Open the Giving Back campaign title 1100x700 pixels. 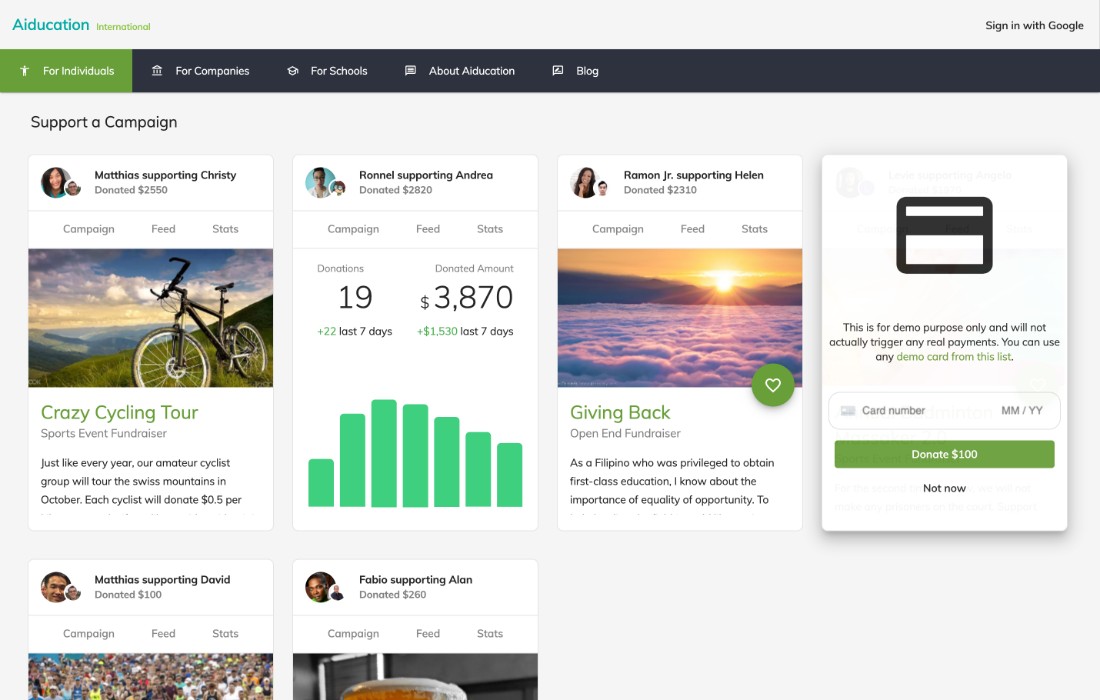pyautogui.click(x=620, y=412)
